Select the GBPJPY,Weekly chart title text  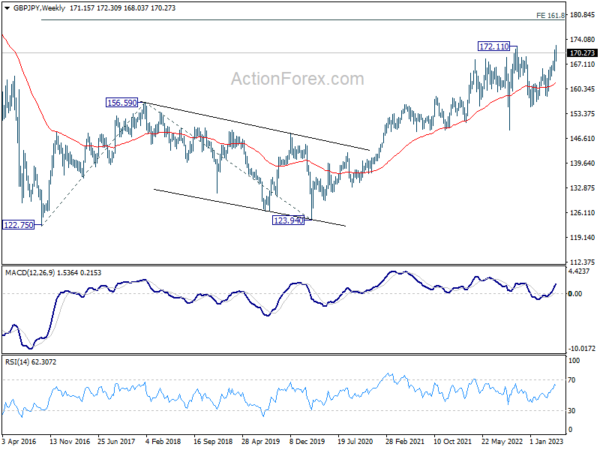pos(39,8)
